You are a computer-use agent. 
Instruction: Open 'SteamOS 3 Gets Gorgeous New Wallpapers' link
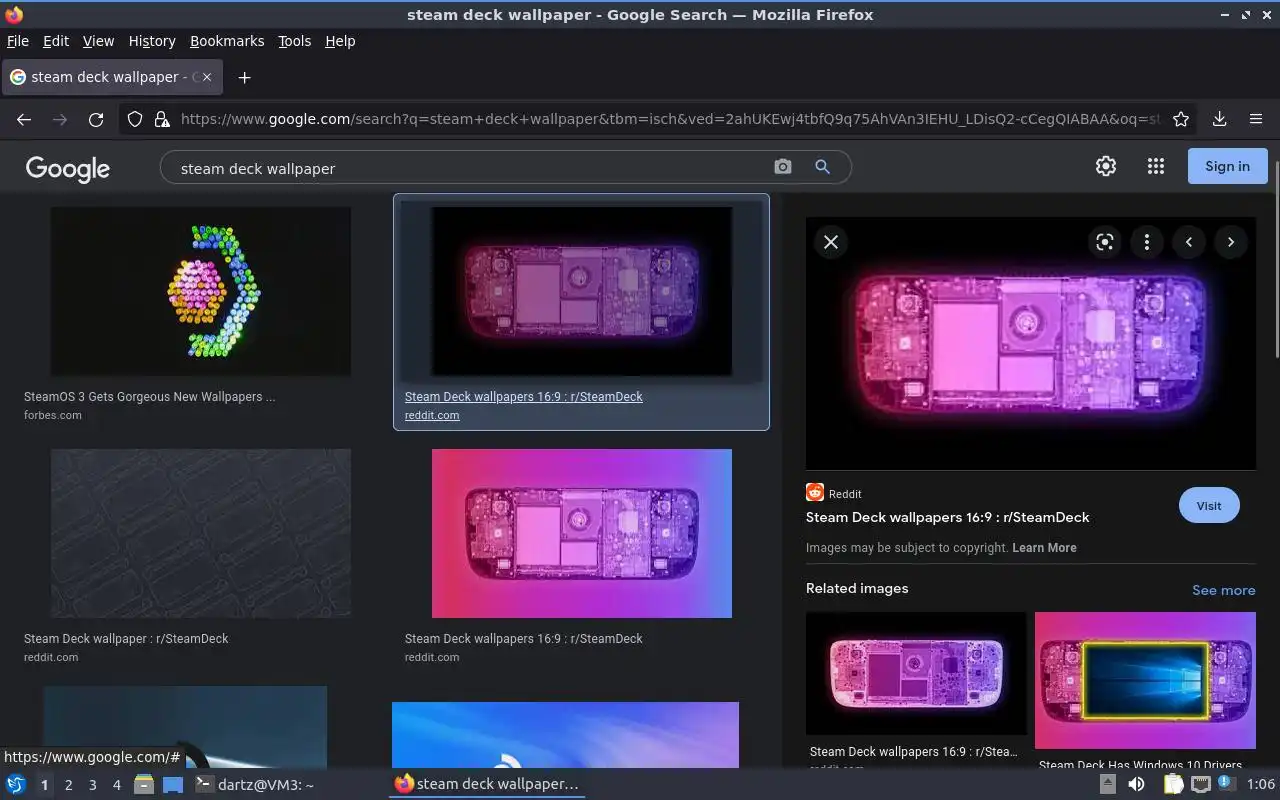point(150,397)
